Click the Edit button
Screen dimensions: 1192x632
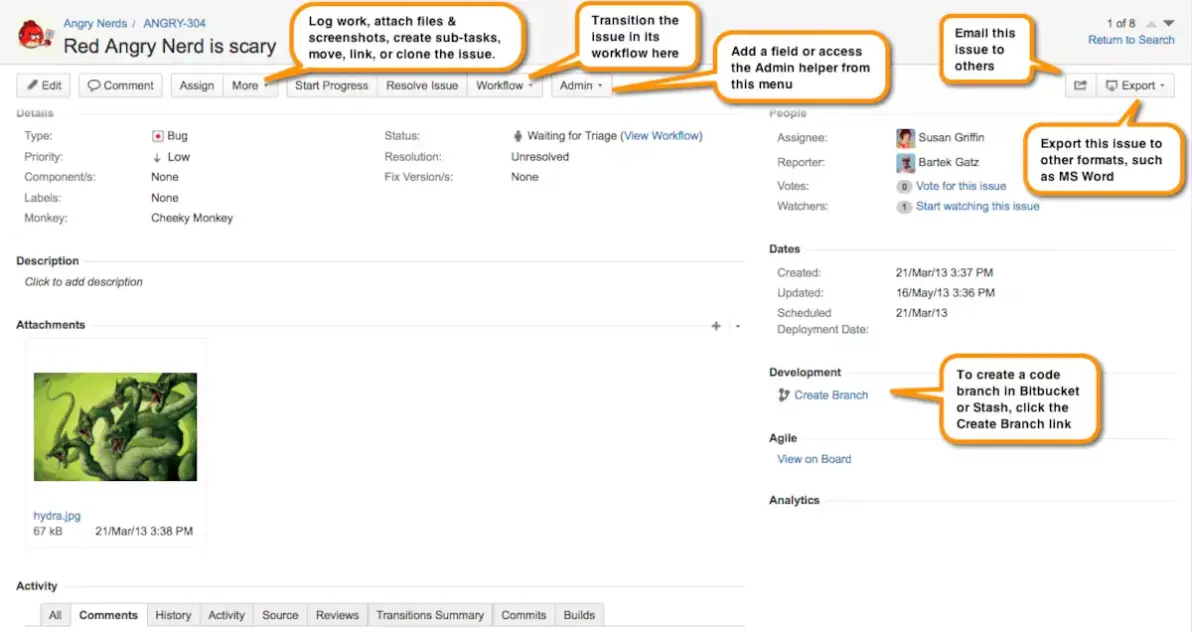pos(43,85)
